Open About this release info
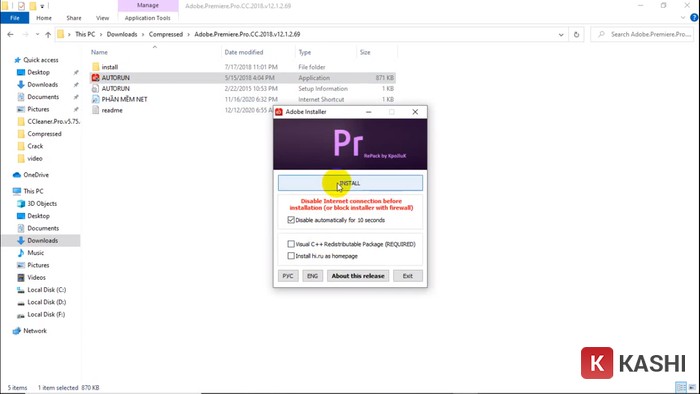 point(358,276)
